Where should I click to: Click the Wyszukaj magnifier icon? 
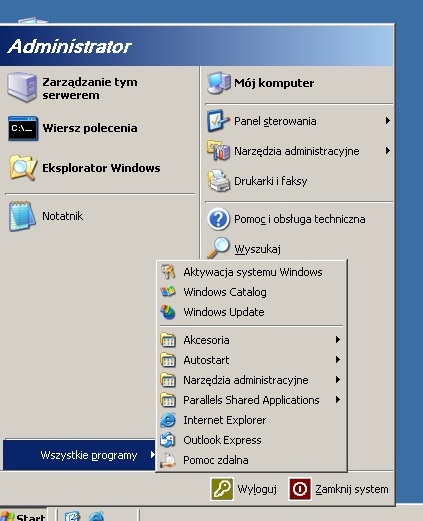point(219,248)
